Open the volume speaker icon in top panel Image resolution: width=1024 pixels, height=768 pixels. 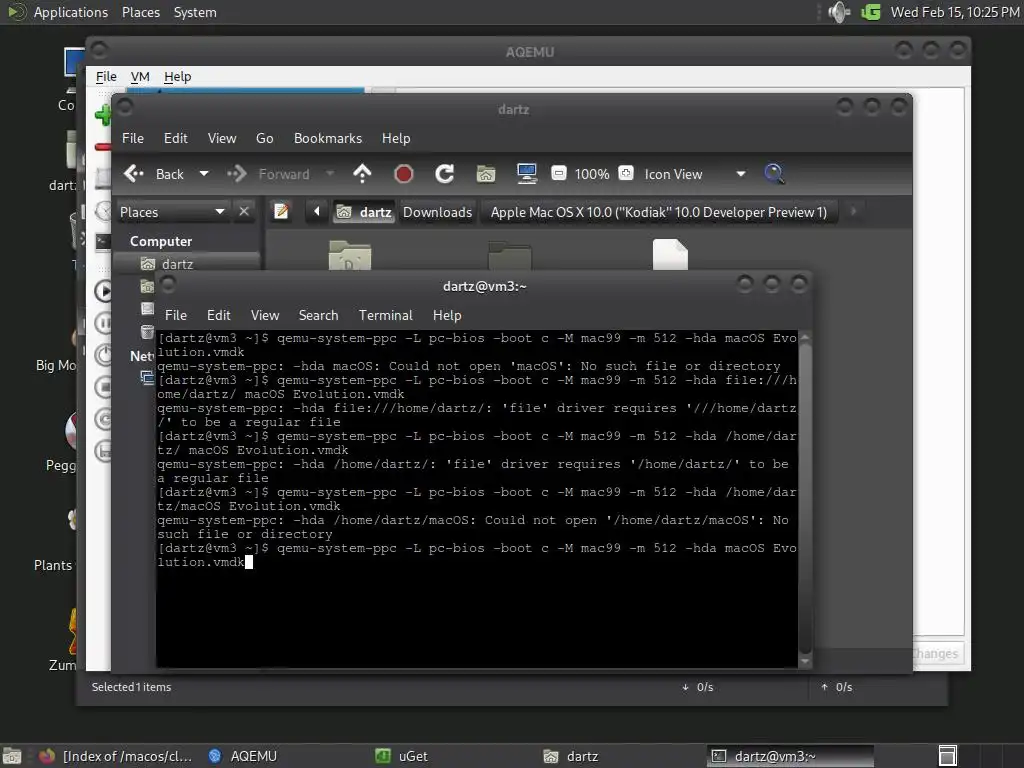click(x=839, y=12)
